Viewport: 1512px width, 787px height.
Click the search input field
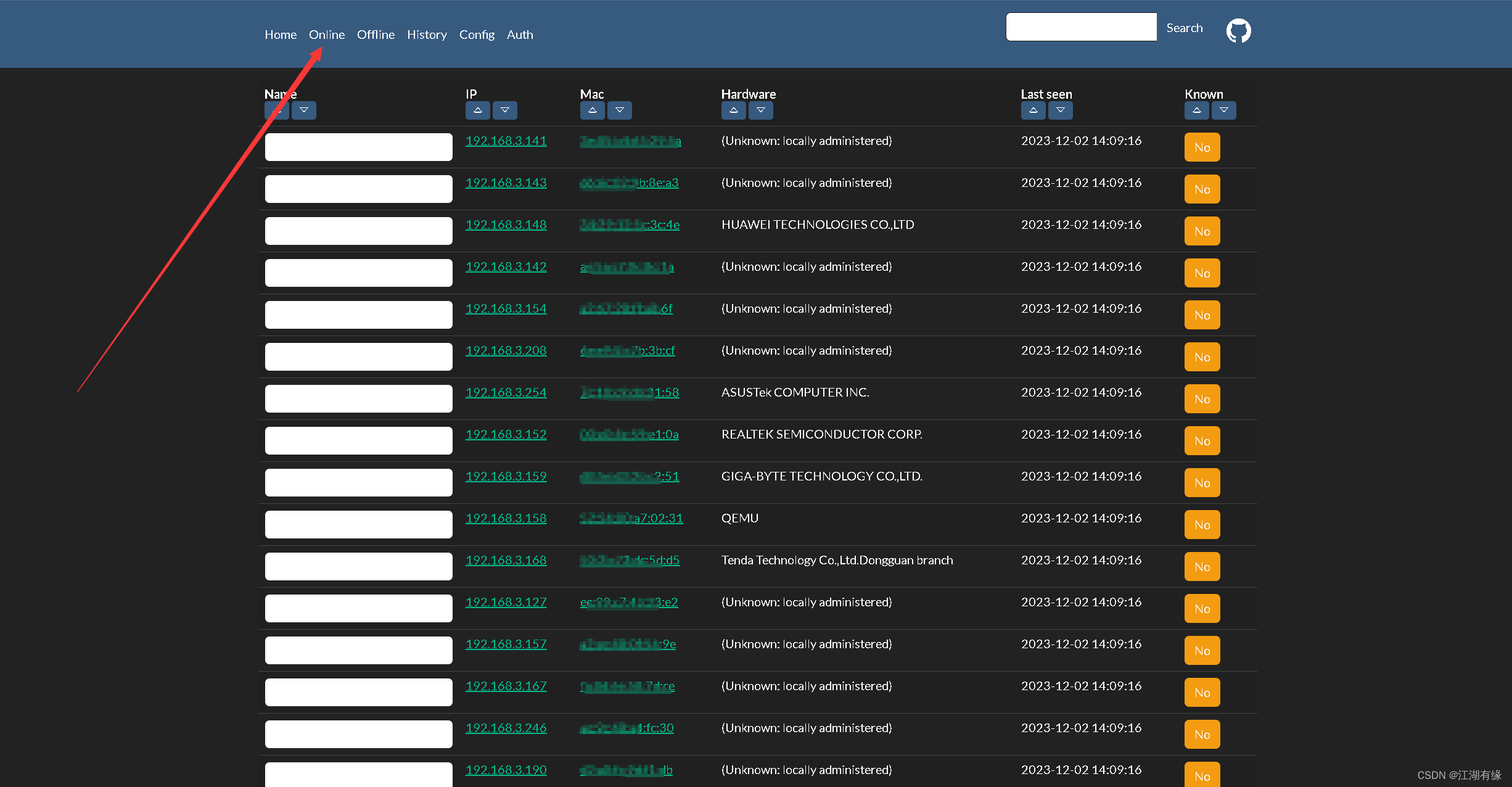1081,27
